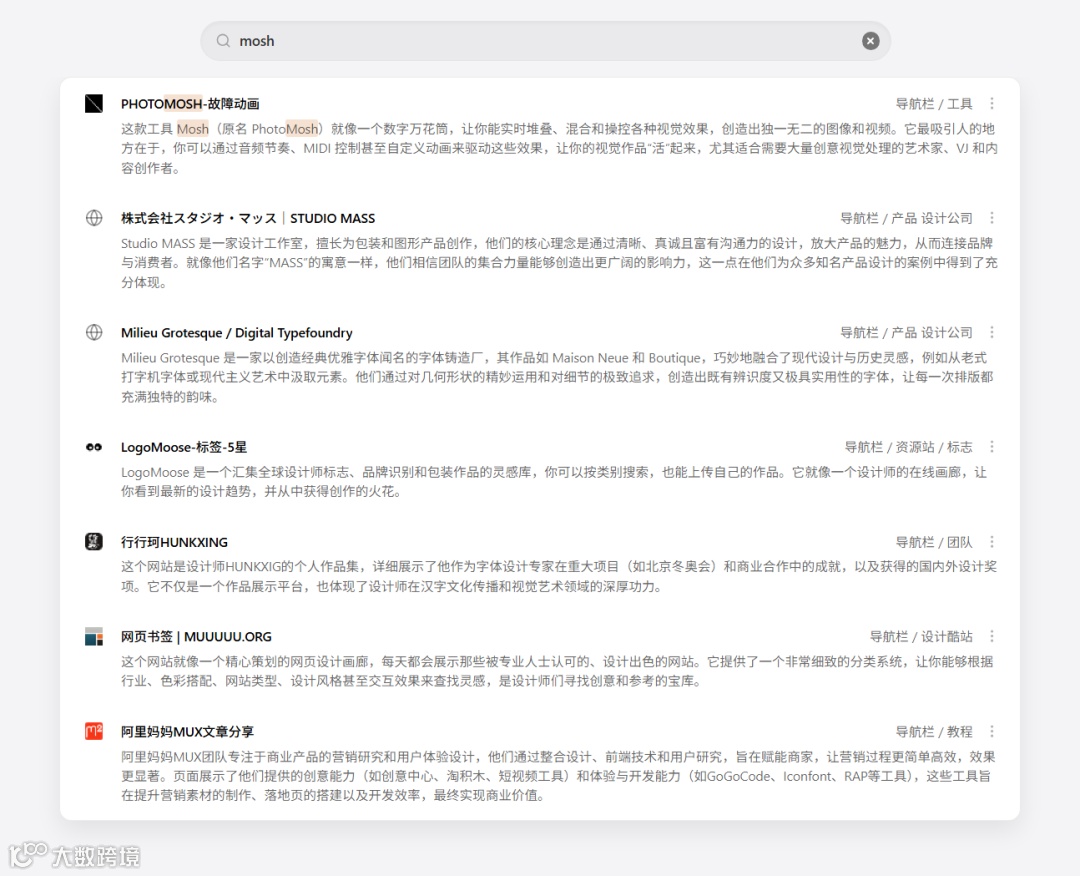Click the 行行珂HUNKXING favicon

click(x=94, y=541)
